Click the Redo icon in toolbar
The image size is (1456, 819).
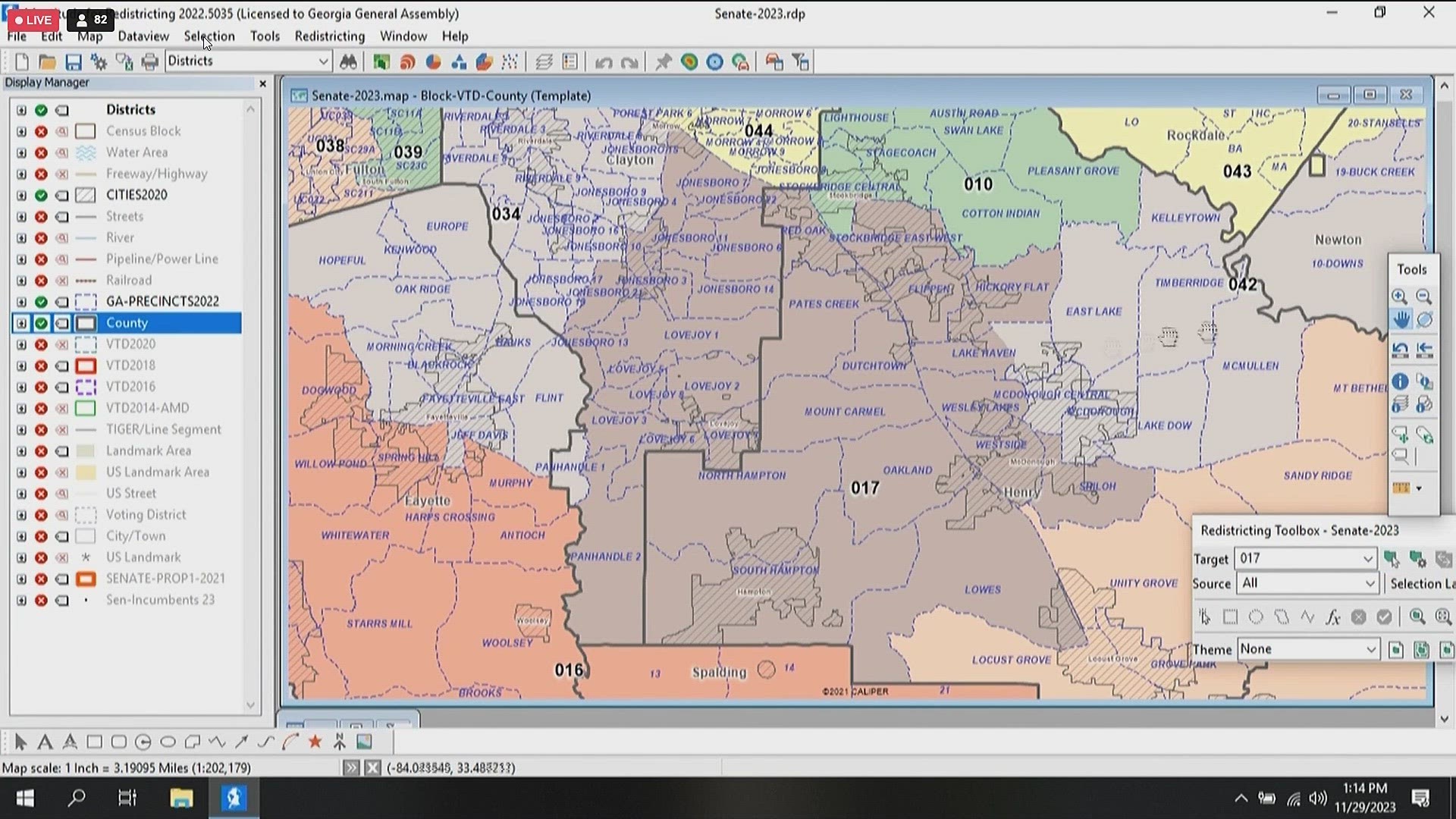coord(628,62)
